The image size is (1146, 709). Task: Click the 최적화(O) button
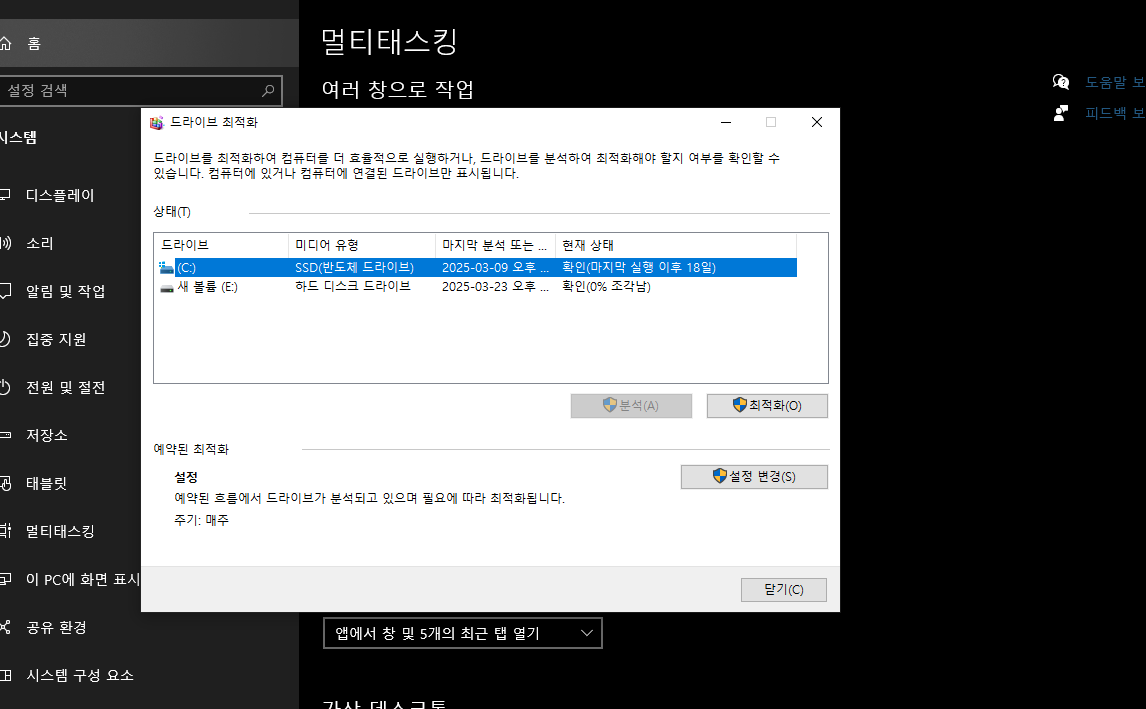(767, 405)
